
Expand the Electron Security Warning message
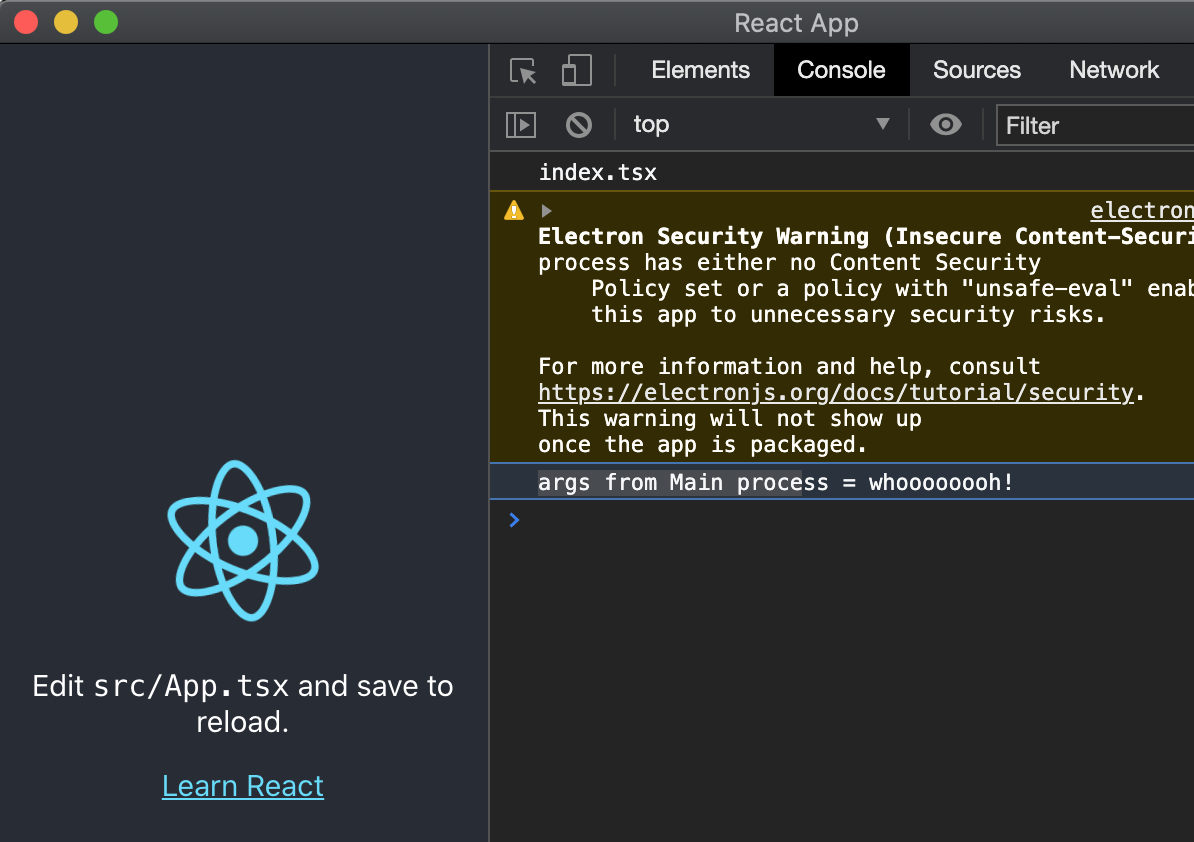[x=546, y=211]
